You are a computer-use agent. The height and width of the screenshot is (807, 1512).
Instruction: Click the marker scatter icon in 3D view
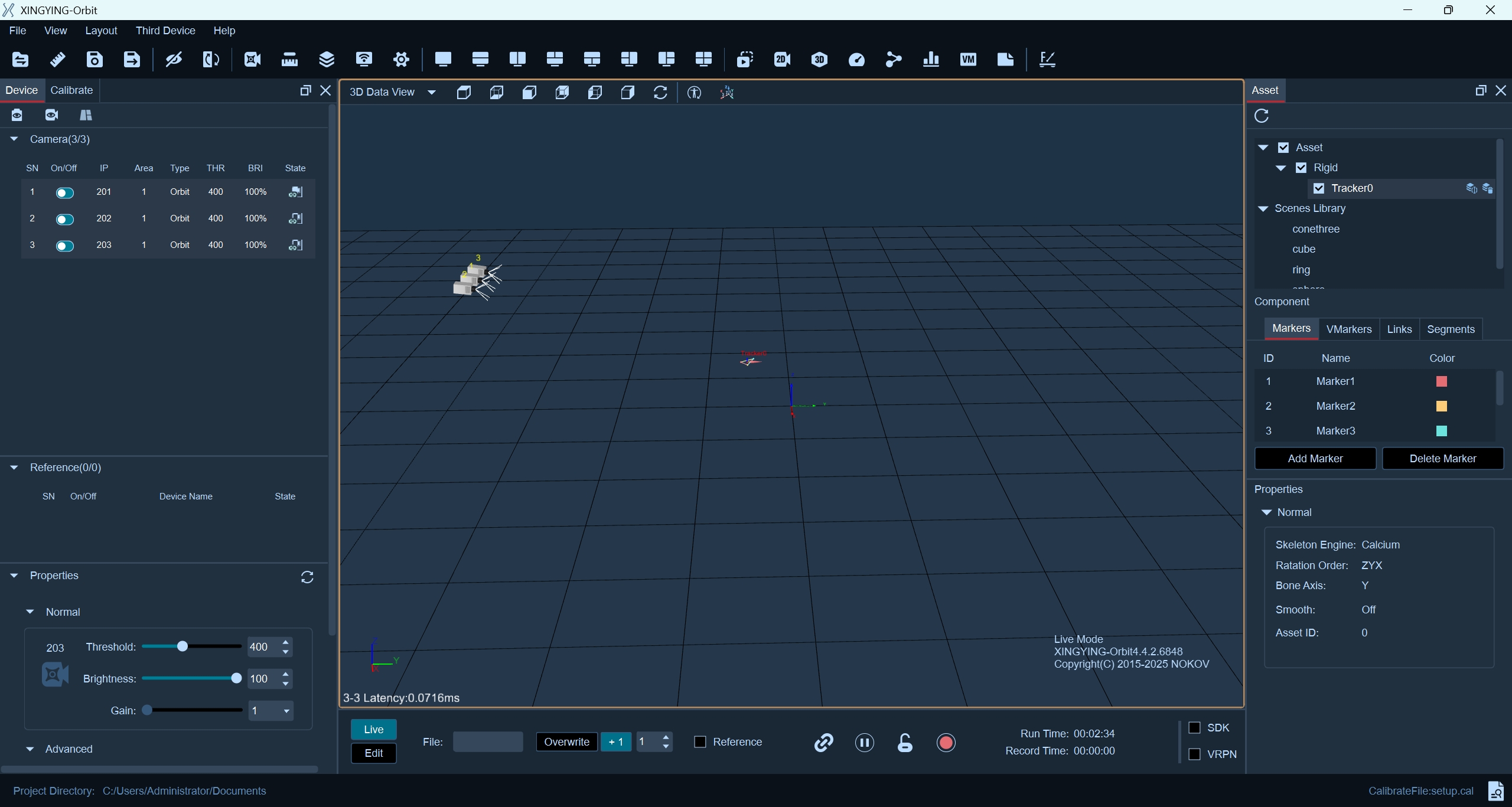[726, 93]
